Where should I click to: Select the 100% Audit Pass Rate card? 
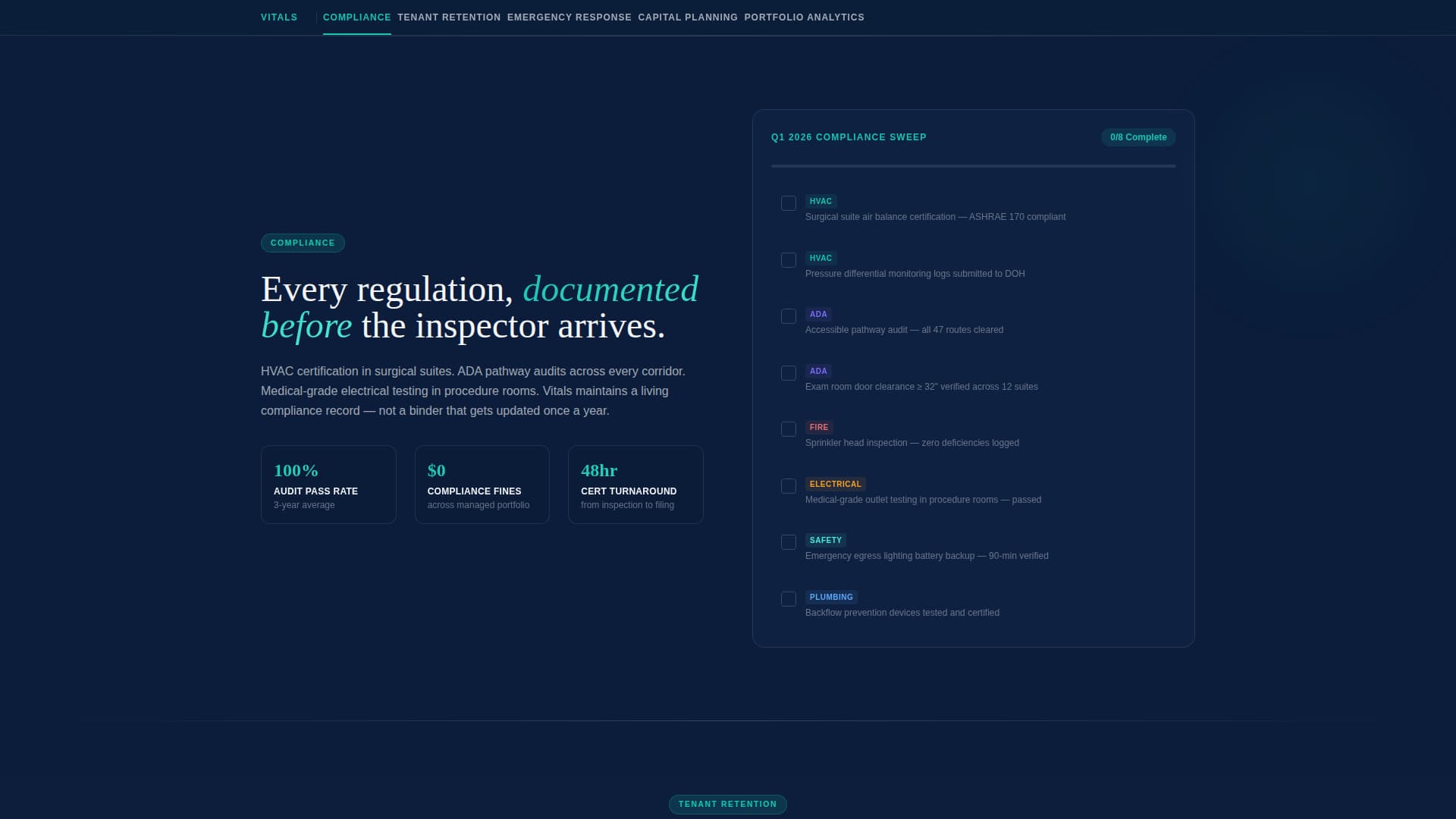click(328, 485)
